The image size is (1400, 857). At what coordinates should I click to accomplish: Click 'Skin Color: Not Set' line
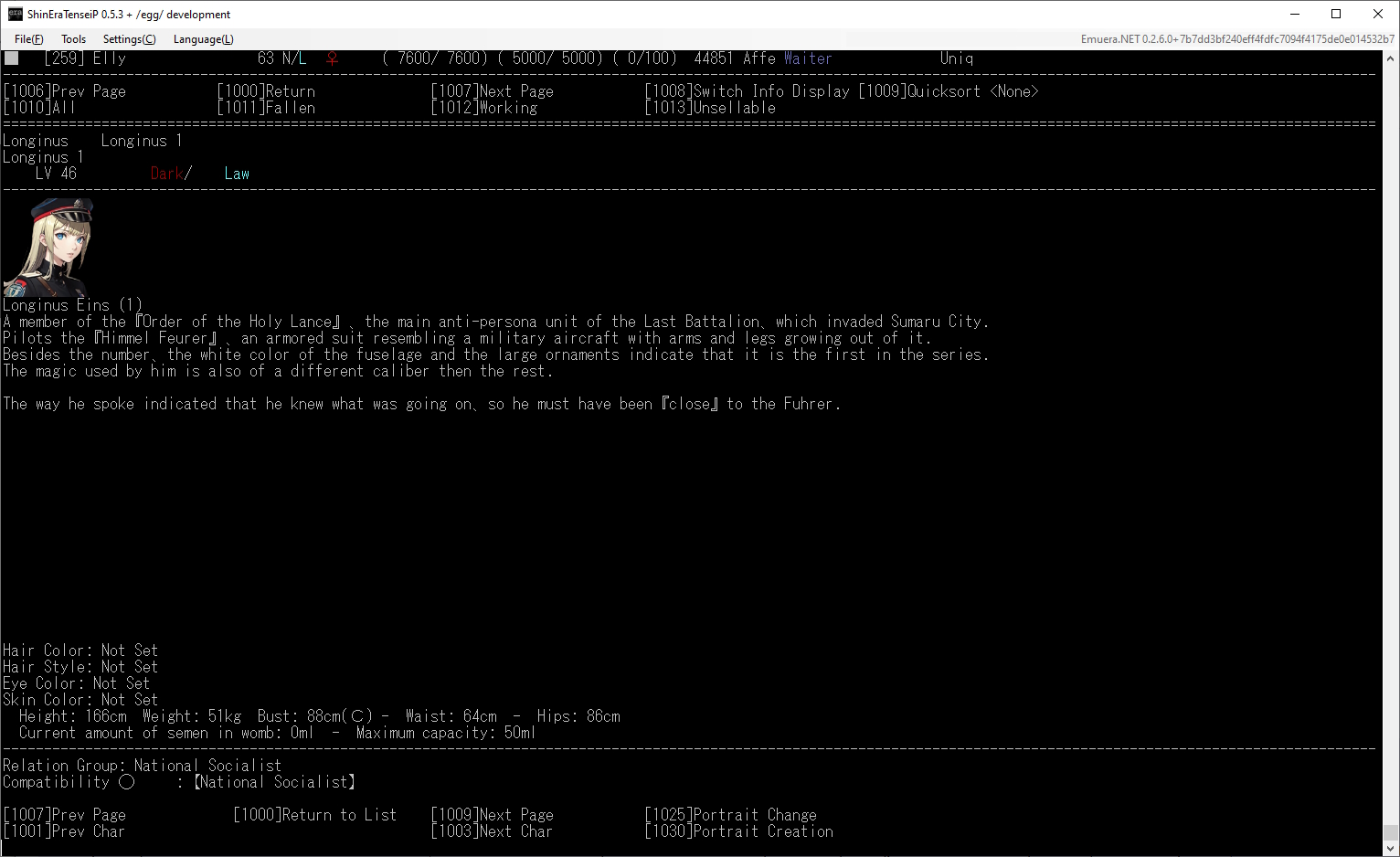point(80,700)
